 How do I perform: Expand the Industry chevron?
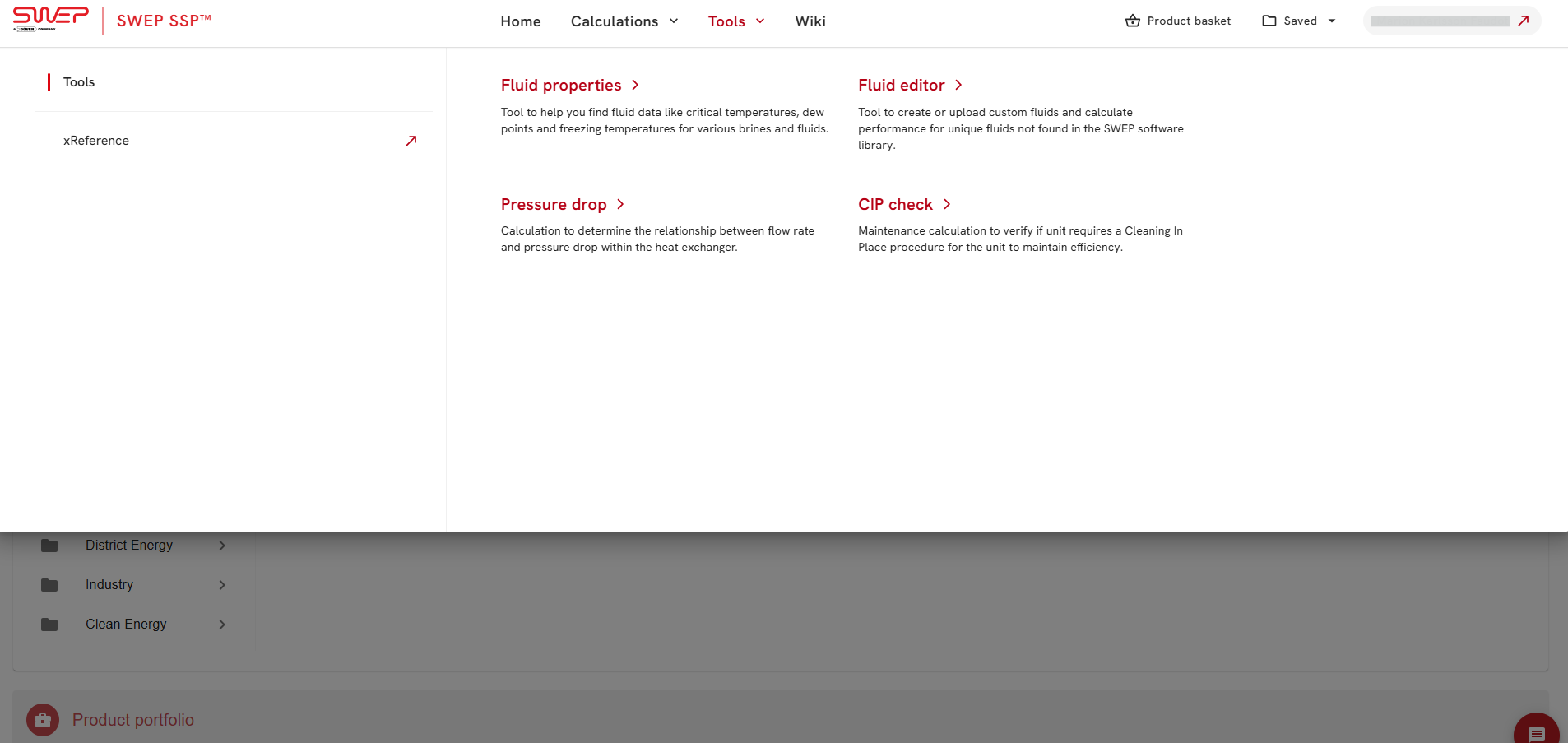point(222,585)
